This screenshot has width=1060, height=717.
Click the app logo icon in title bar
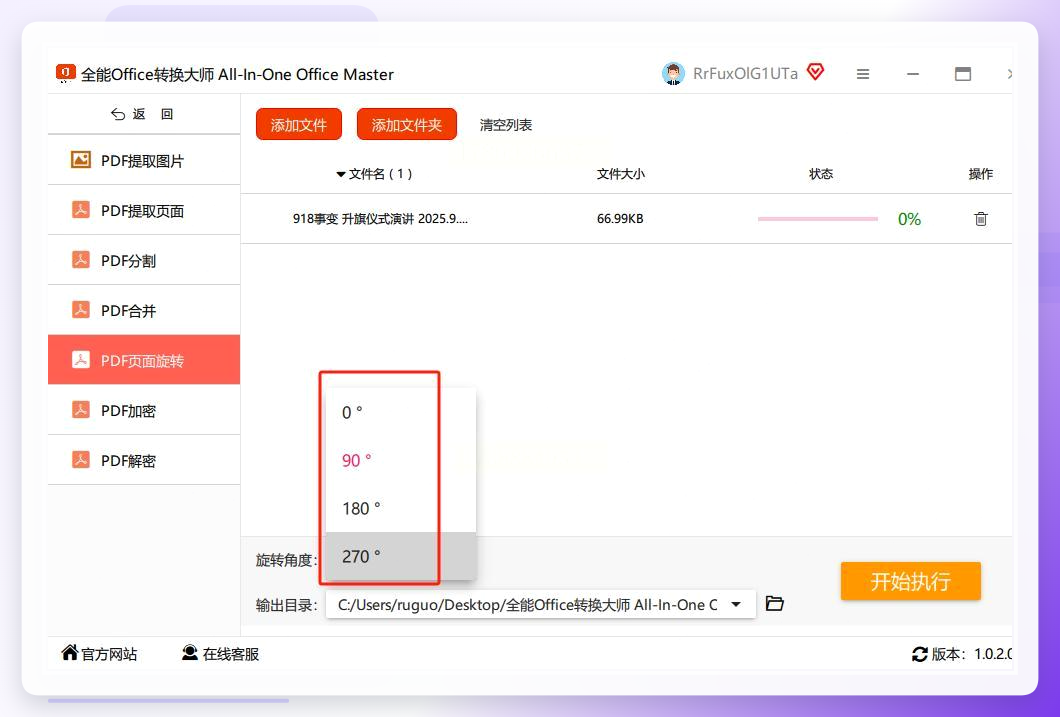[x=66, y=73]
